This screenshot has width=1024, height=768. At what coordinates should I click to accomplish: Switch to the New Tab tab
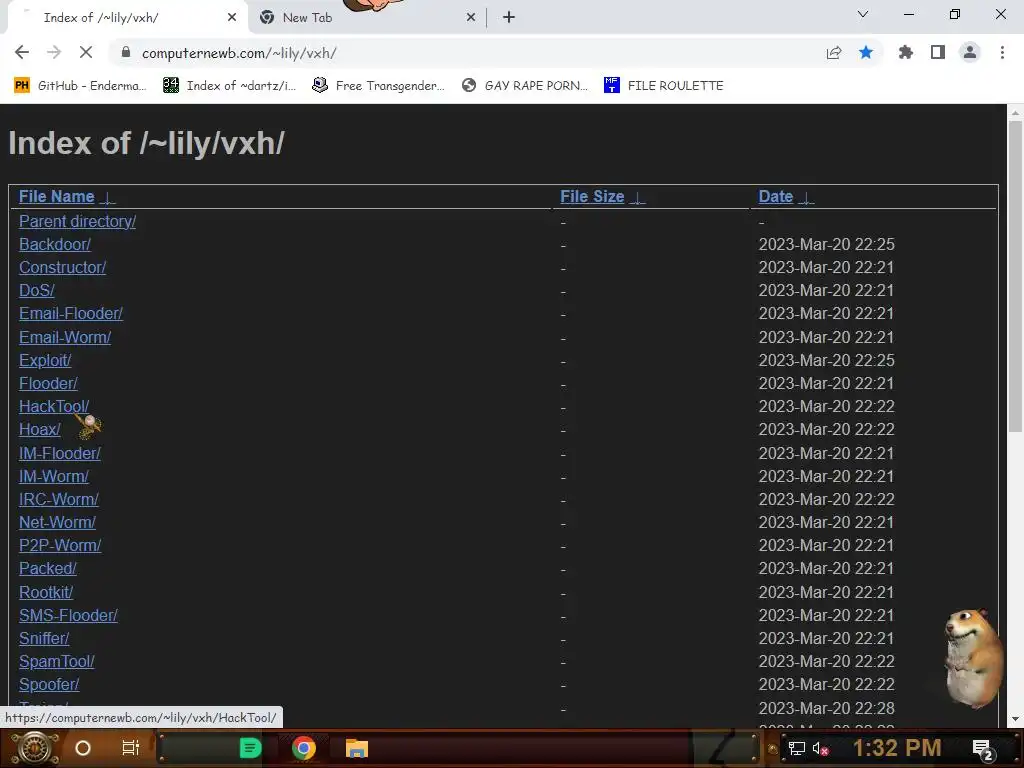368,18
